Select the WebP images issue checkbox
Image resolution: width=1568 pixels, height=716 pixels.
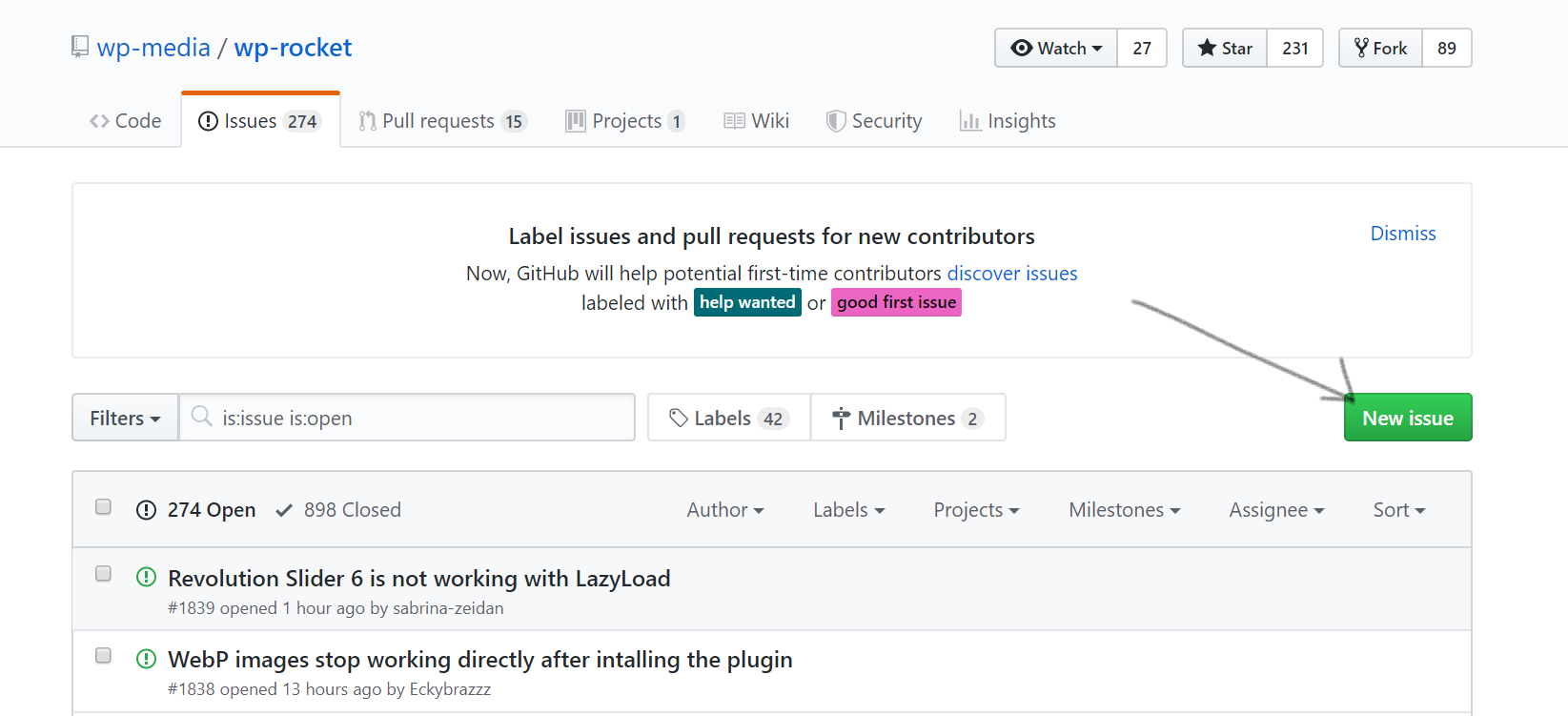103,656
